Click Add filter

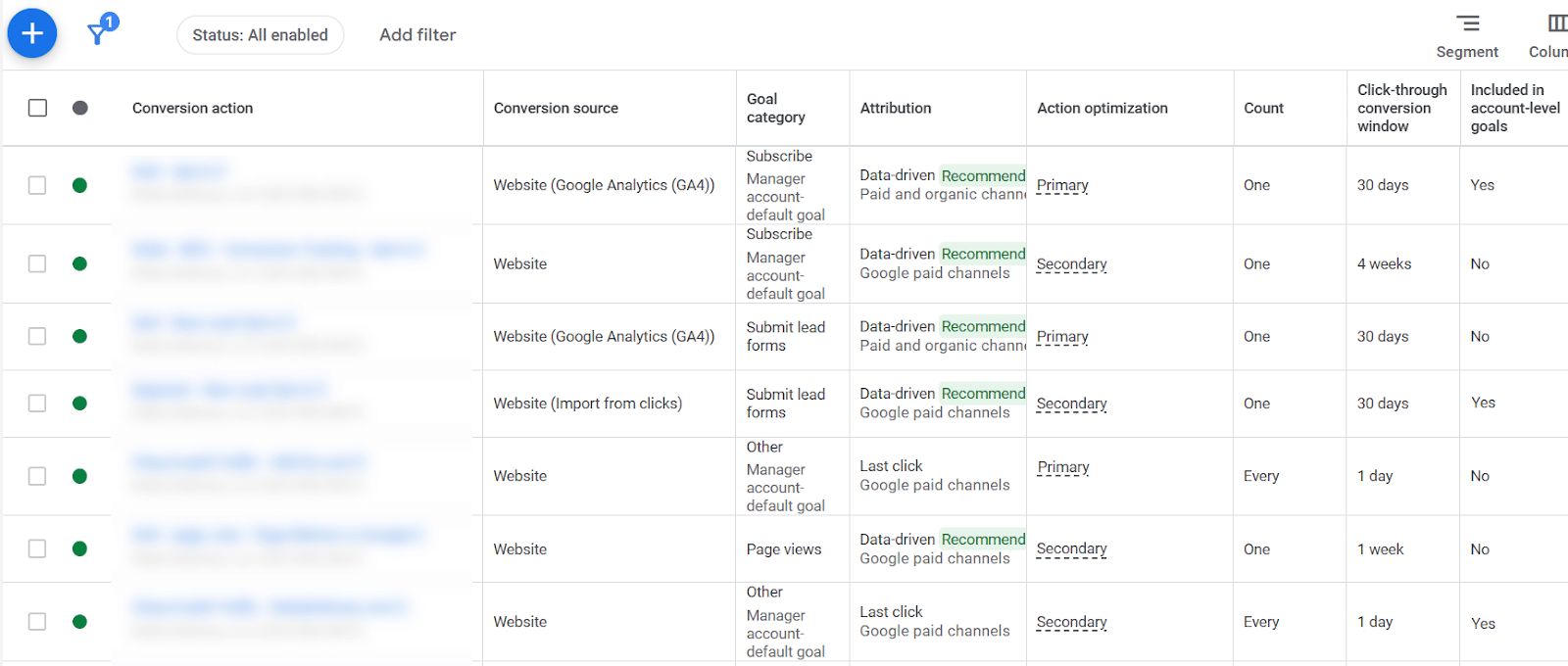click(x=417, y=35)
